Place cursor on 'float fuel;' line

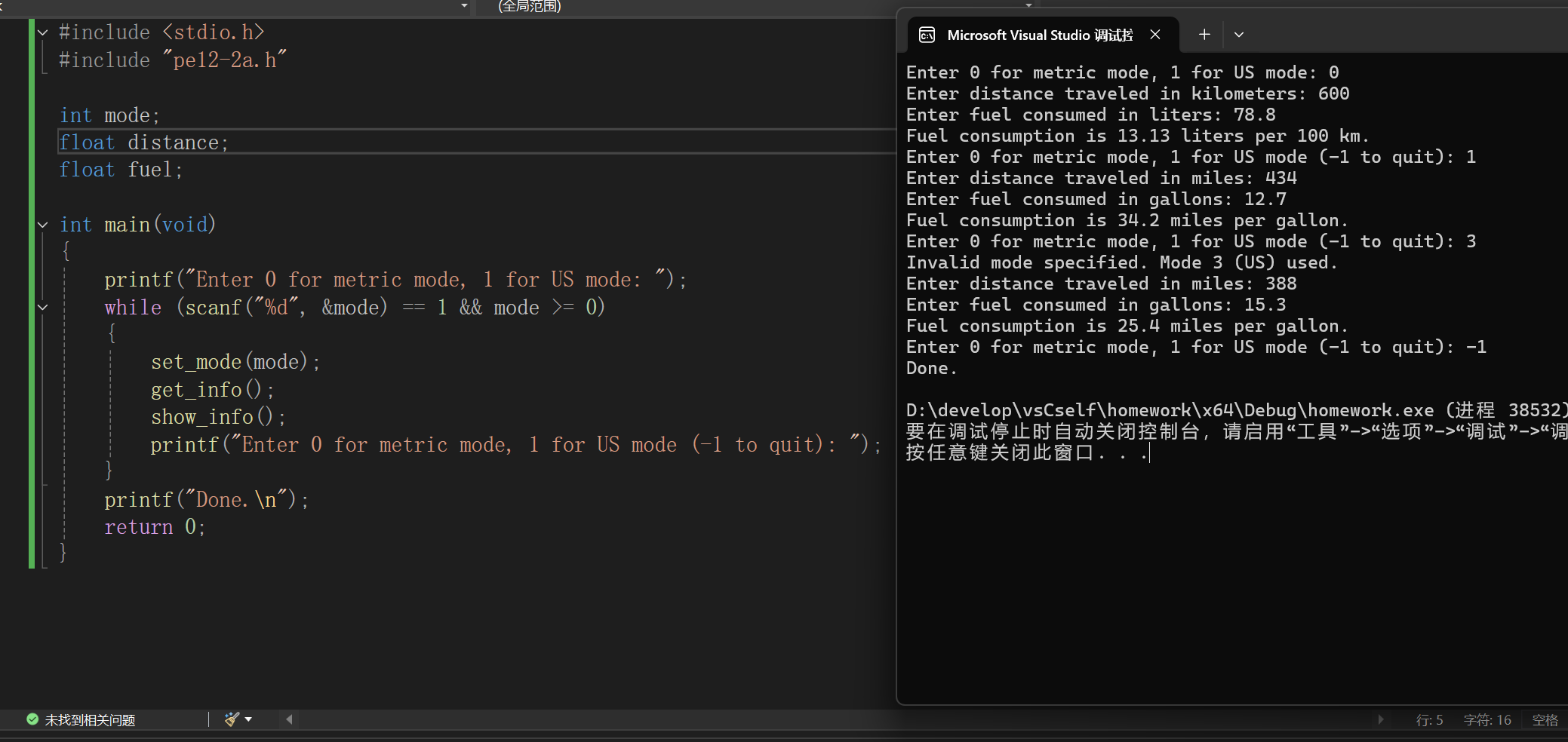(121, 170)
